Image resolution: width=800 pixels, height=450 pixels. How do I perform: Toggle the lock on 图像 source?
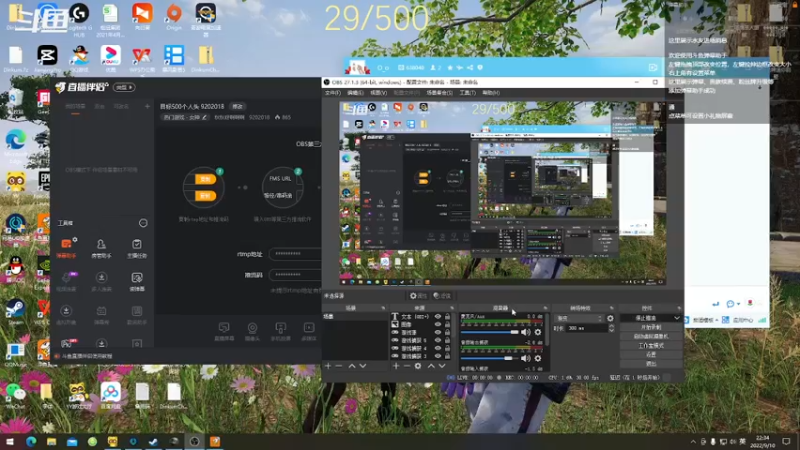(447, 324)
